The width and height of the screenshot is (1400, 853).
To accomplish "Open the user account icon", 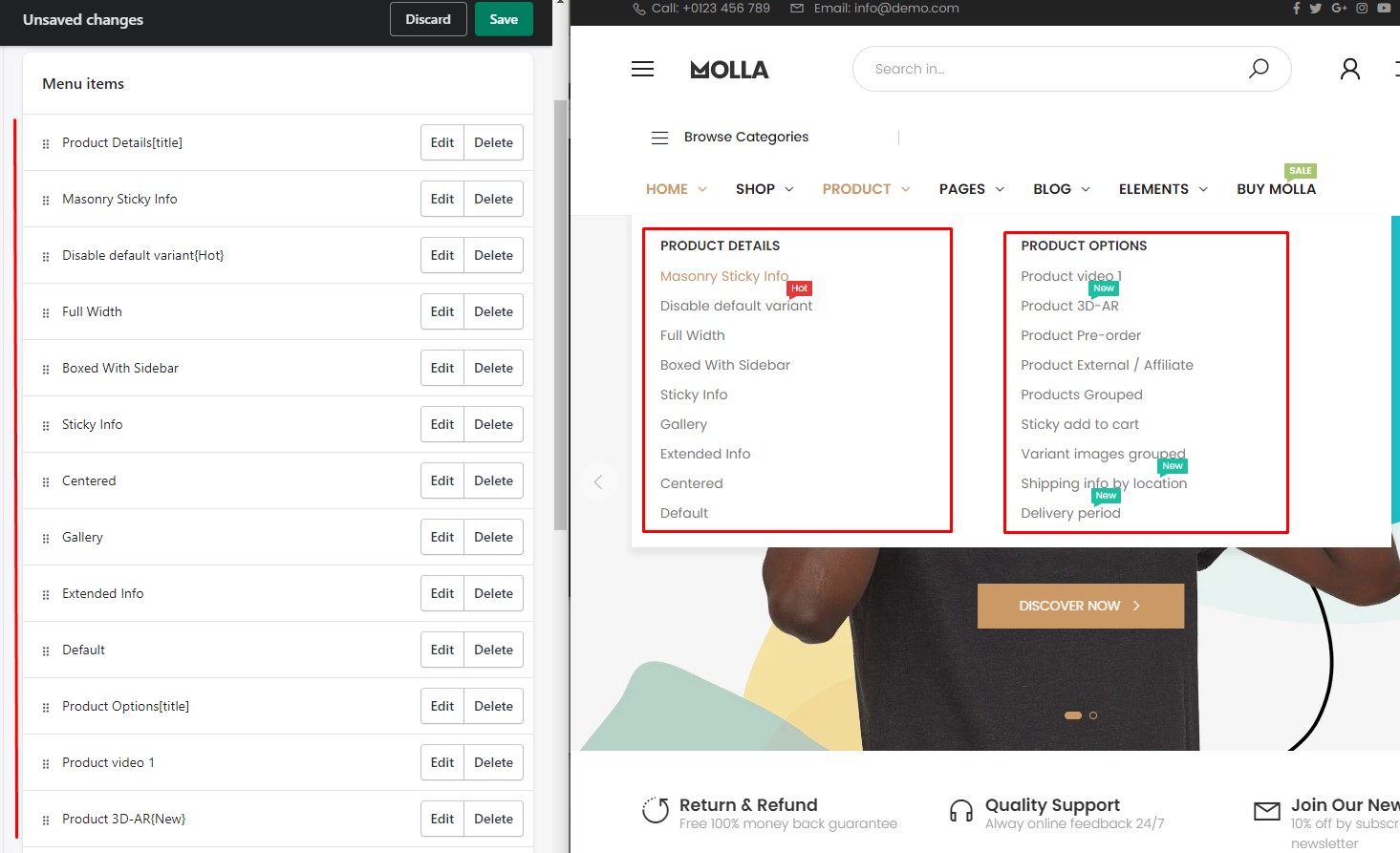I will pyautogui.click(x=1349, y=69).
